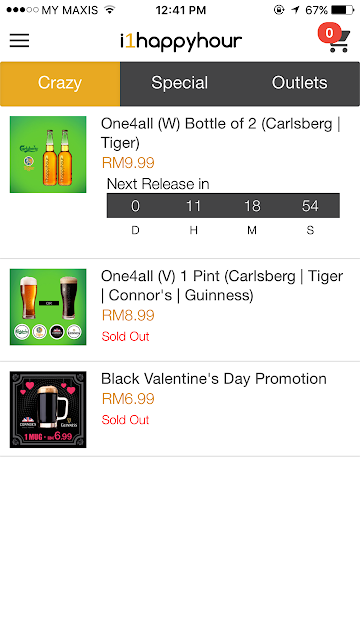360x640 pixels.
Task: Open One4all (V) 1 Pint title
Action: coord(222,285)
